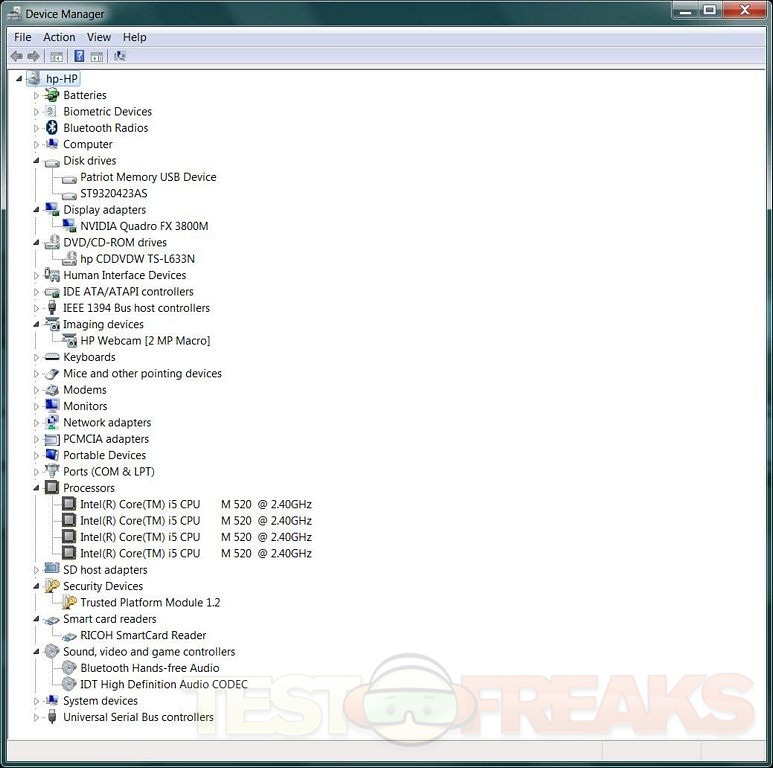
Task: Expand Universal Serial Bus controllers
Action: pyautogui.click(x=37, y=717)
